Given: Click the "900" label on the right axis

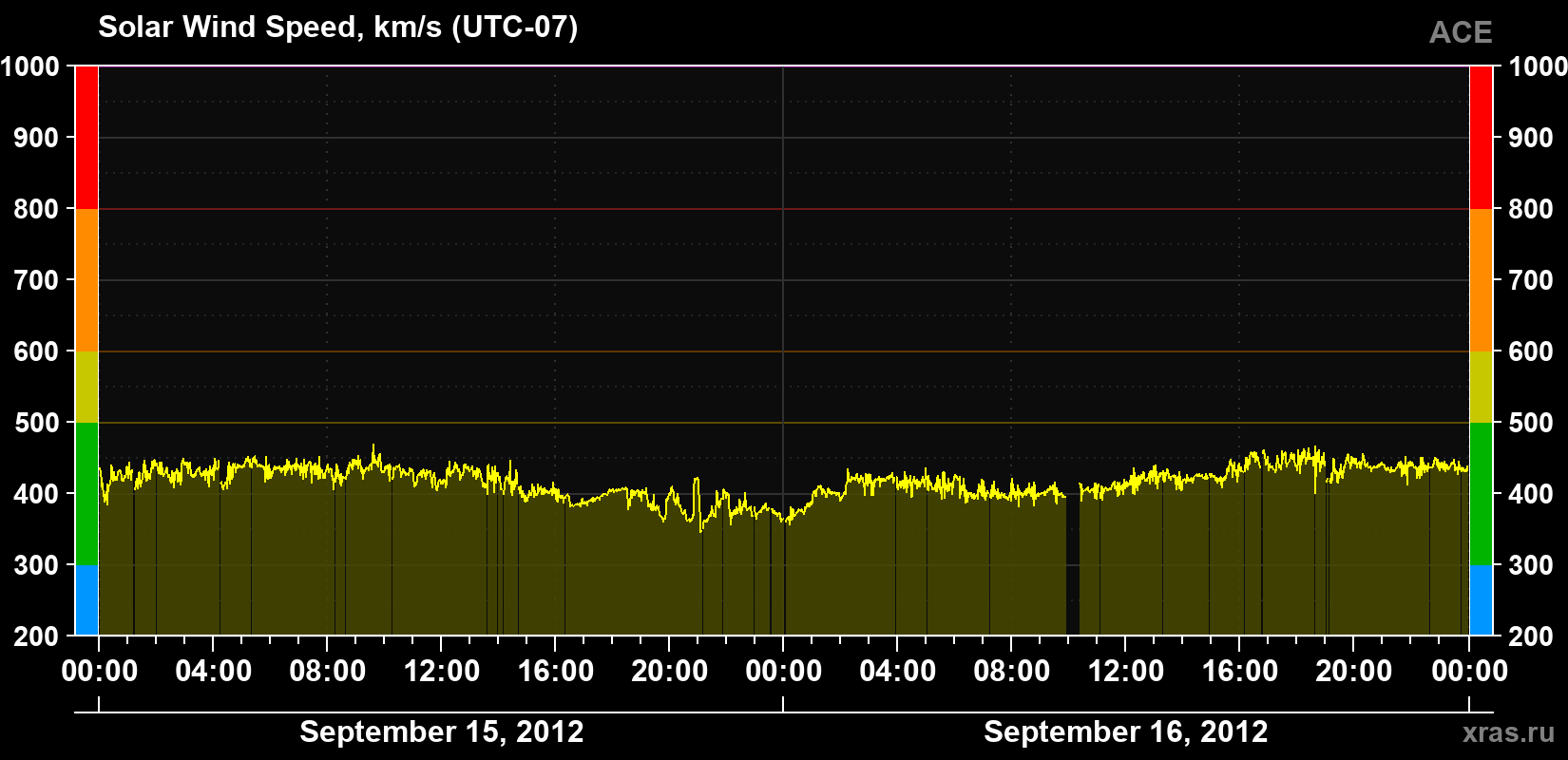Looking at the screenshot, I should [1531, 138].
